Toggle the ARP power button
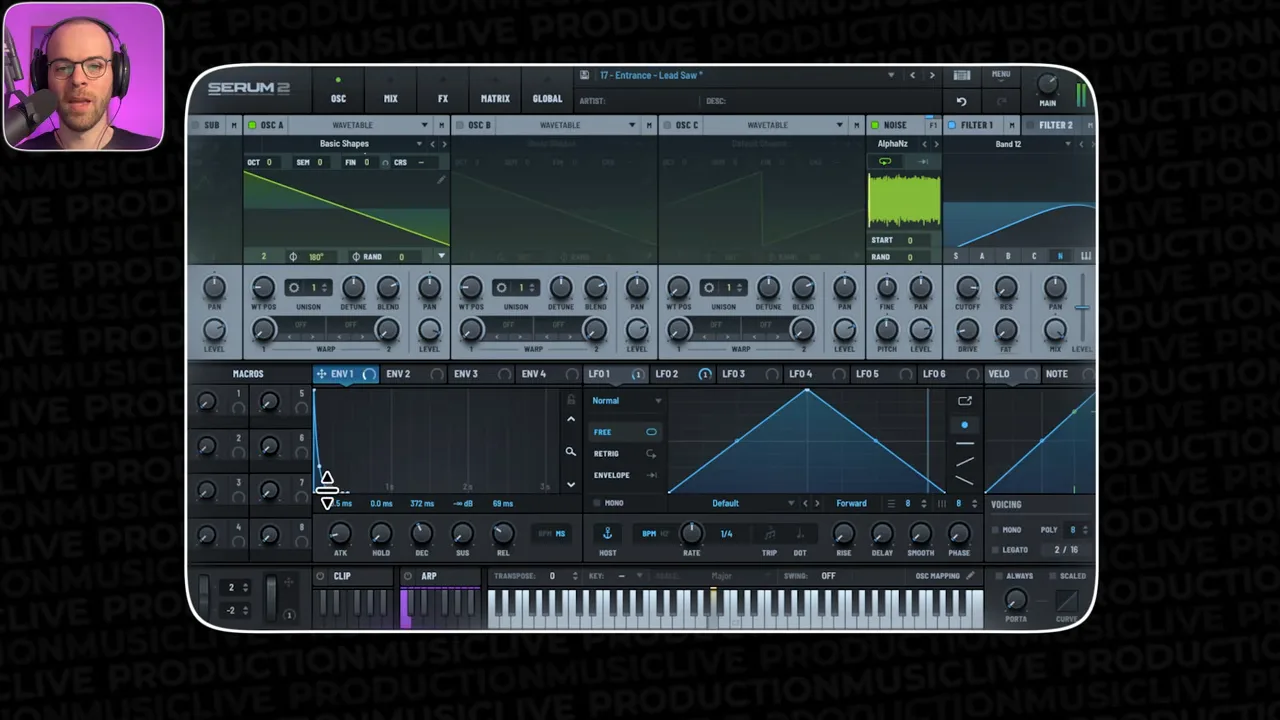The image size is (1280, 720). 408,576
